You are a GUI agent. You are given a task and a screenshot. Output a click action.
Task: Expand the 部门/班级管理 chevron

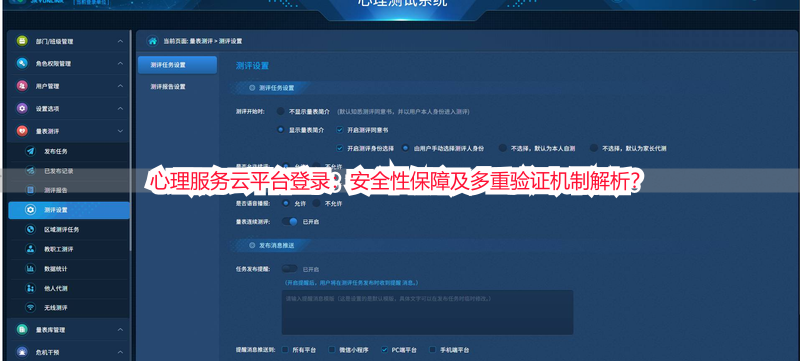120,41
